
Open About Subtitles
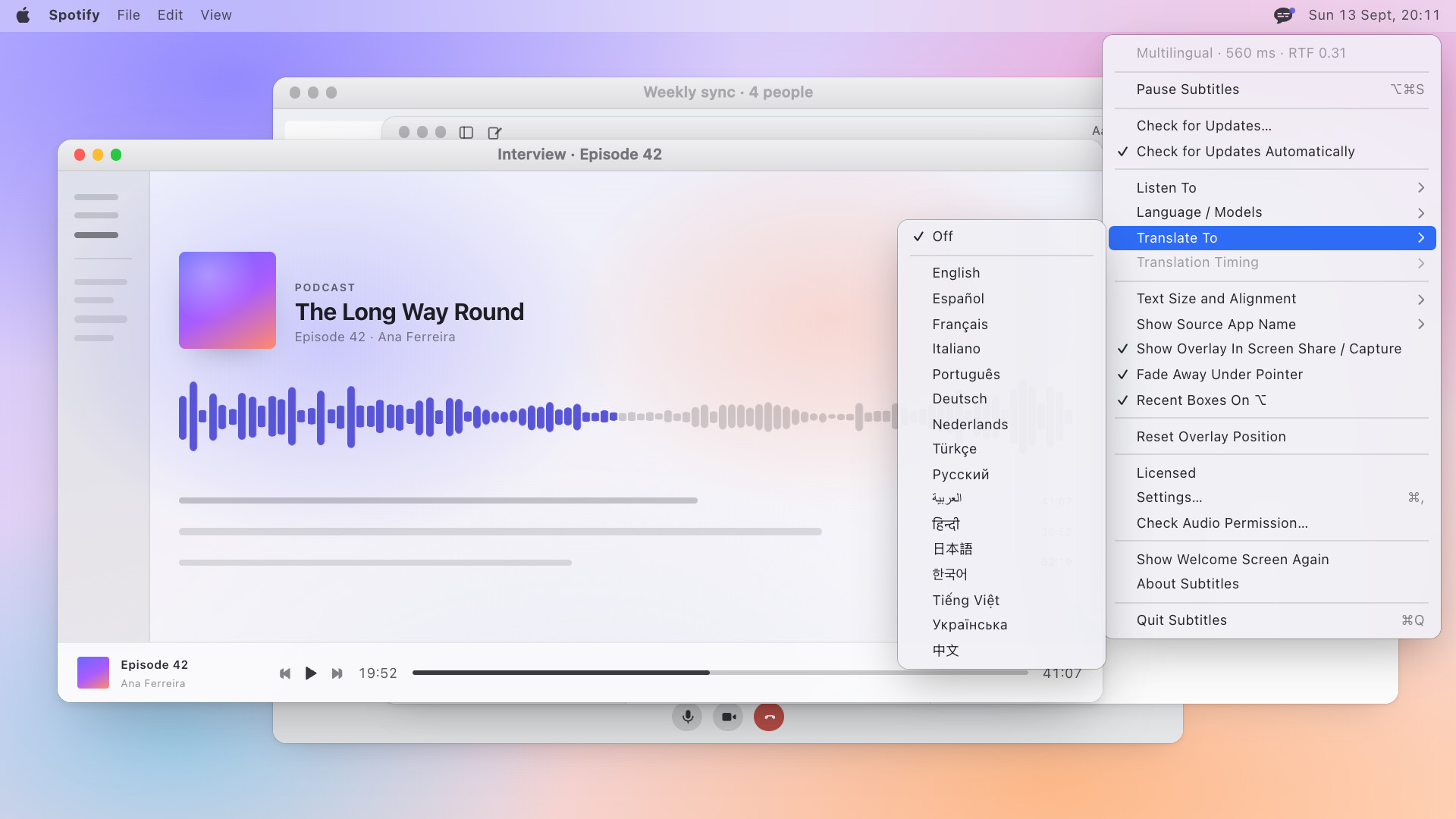[1272, 584]
